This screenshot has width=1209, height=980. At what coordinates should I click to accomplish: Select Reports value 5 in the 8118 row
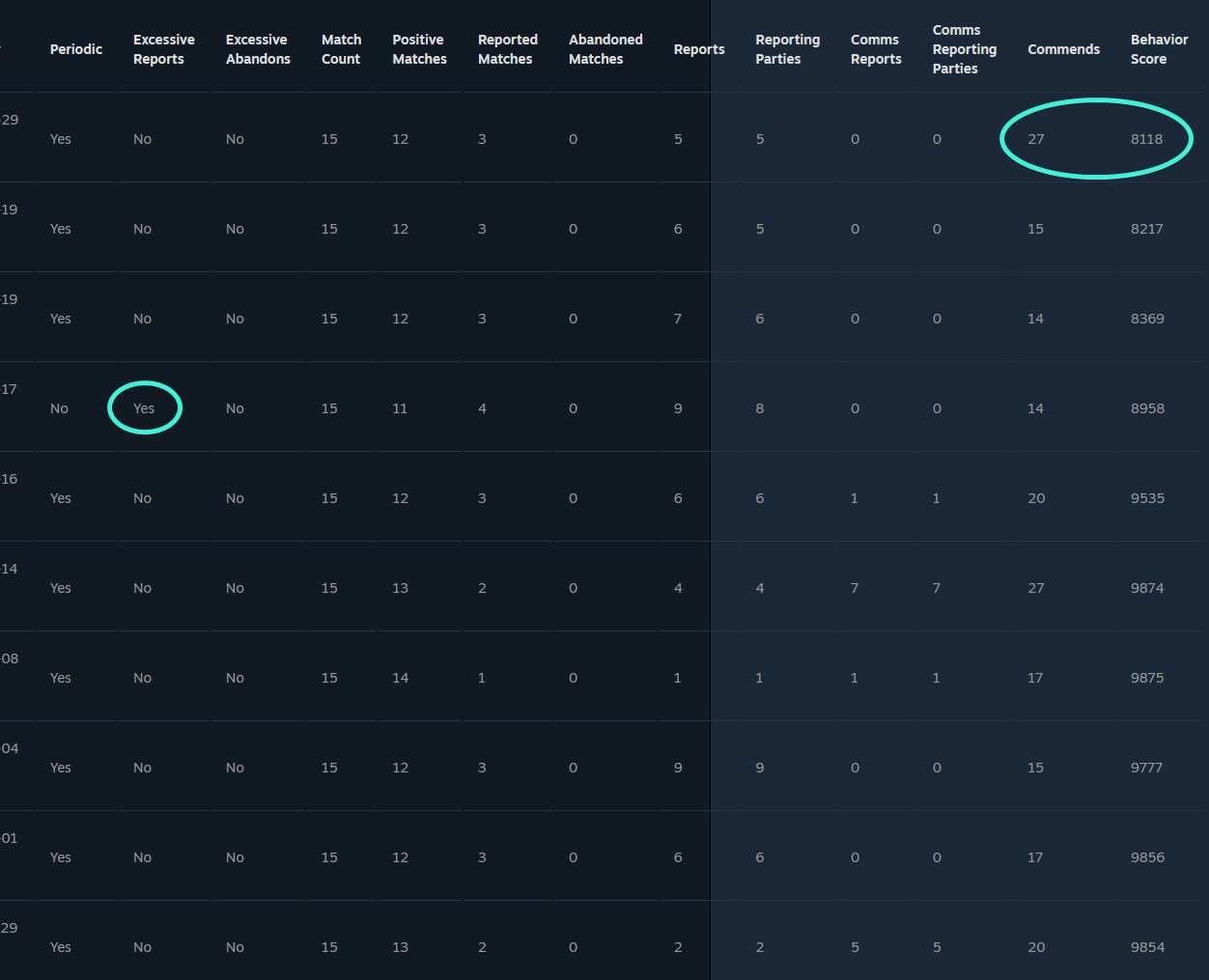[x=678, y=139]
